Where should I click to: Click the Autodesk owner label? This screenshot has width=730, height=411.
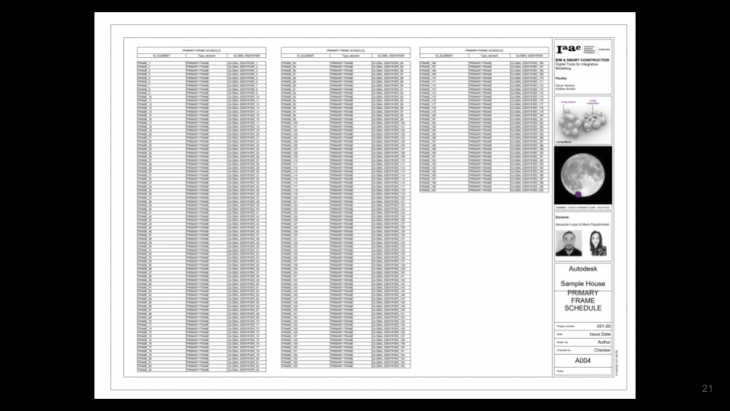point(583,270)
